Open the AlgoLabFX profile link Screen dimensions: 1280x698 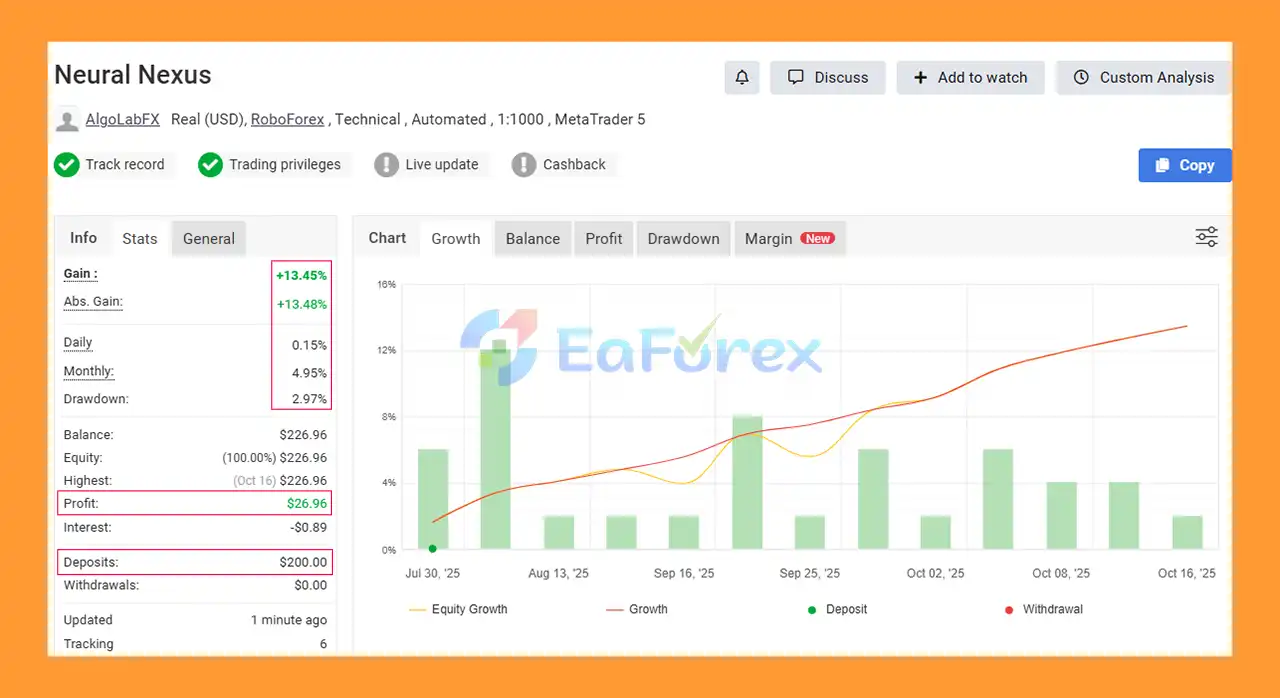tap(122, 120)
